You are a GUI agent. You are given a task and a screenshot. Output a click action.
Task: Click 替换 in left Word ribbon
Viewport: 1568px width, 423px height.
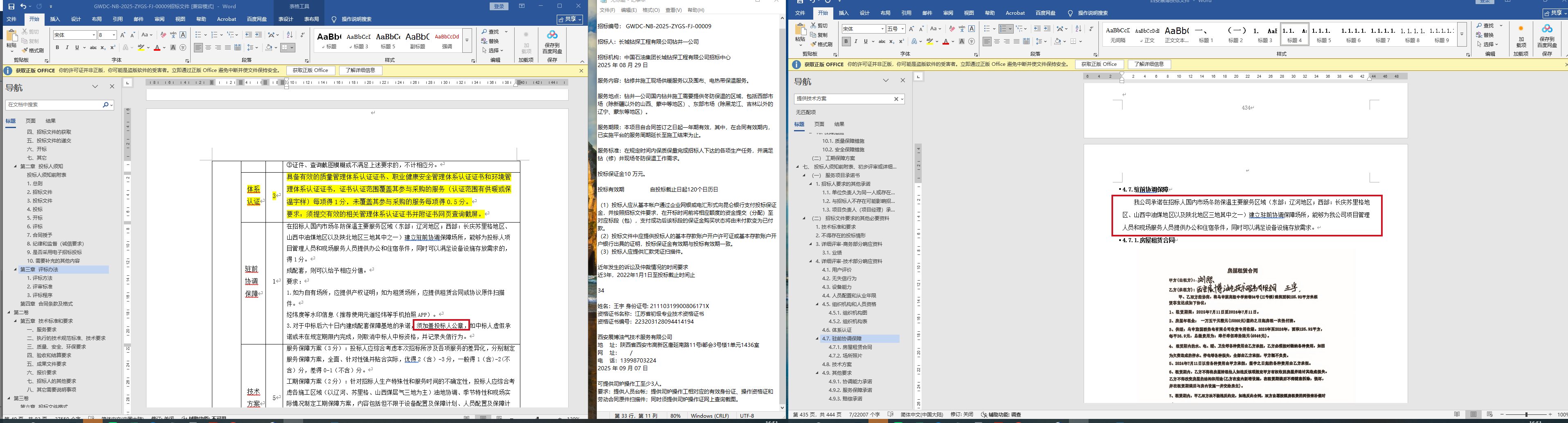(490, 41)
